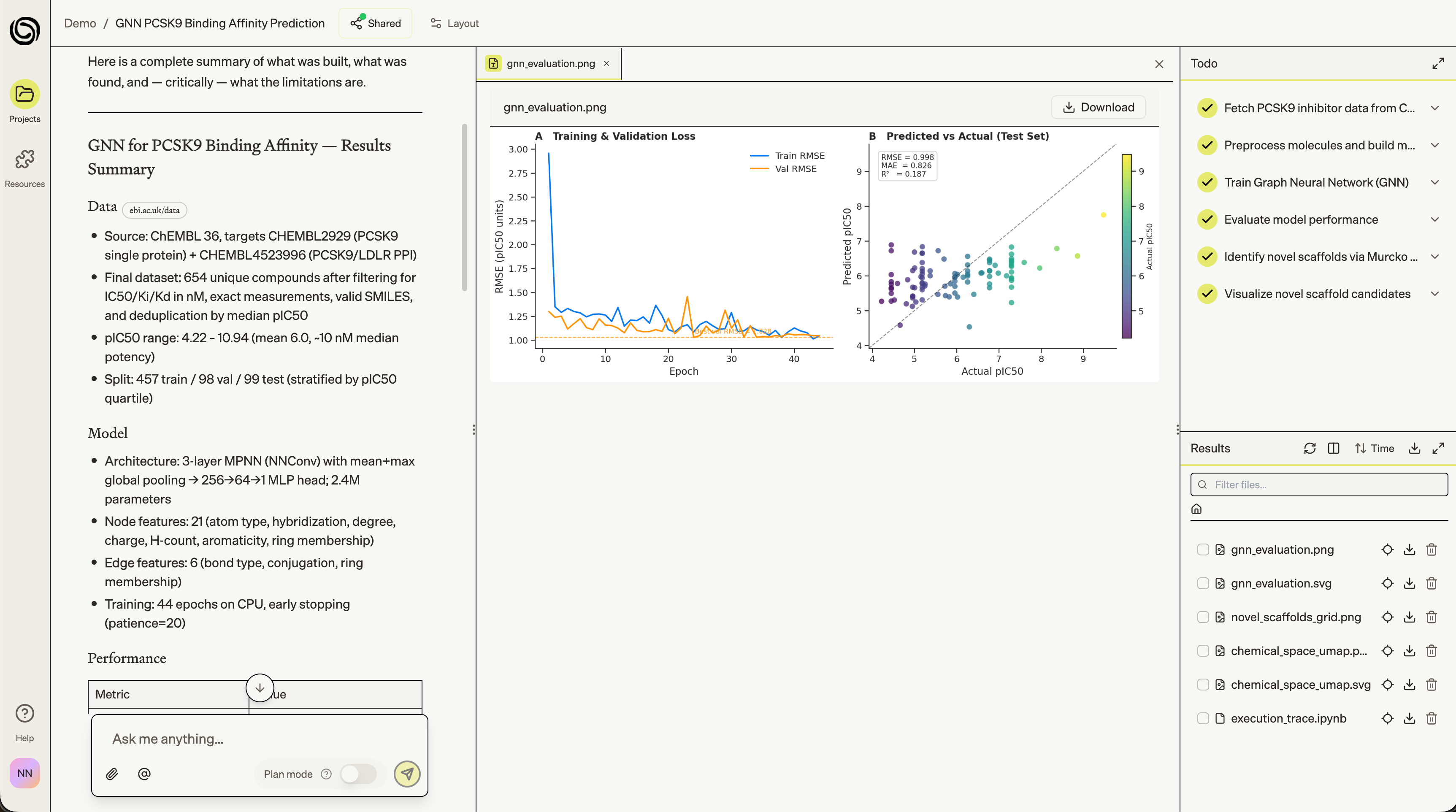
Task: Select the gnn_evaluation.png tab
Action: (550, 63)
